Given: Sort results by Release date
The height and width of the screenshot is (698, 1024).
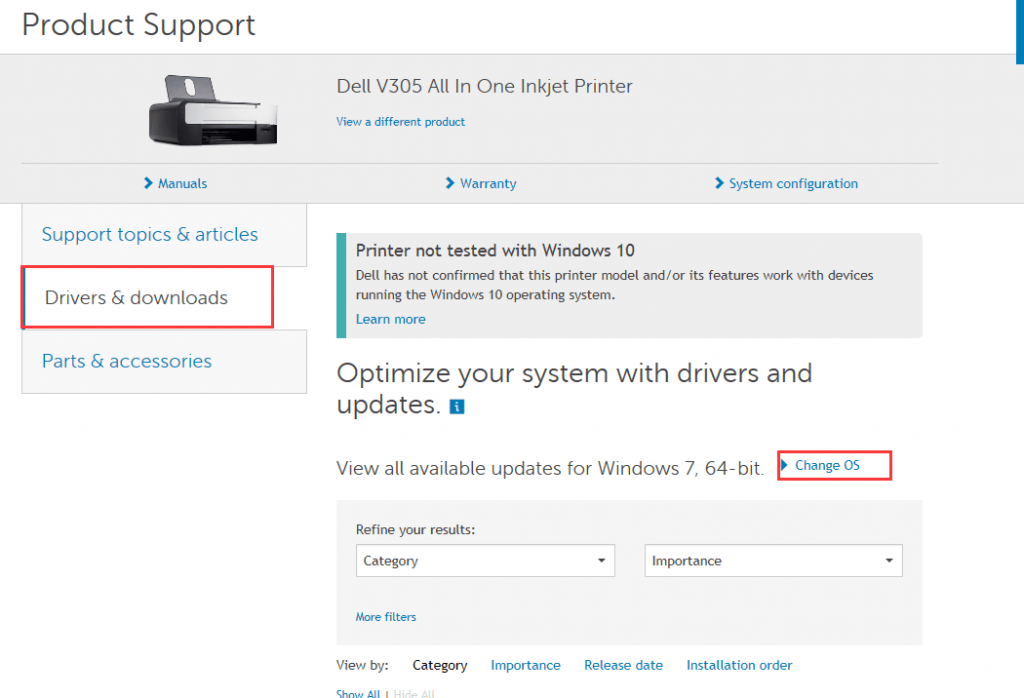Looking at the screenshot, I should coord(623,664).
